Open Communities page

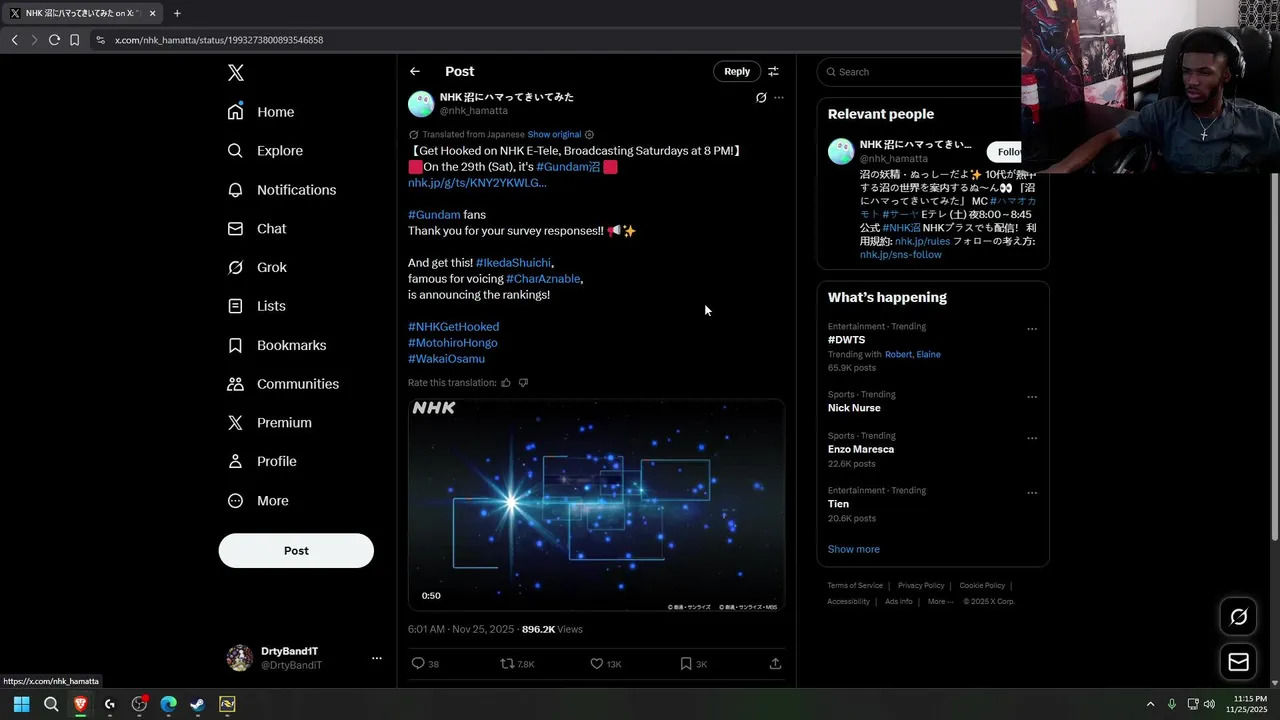(283, 384)
